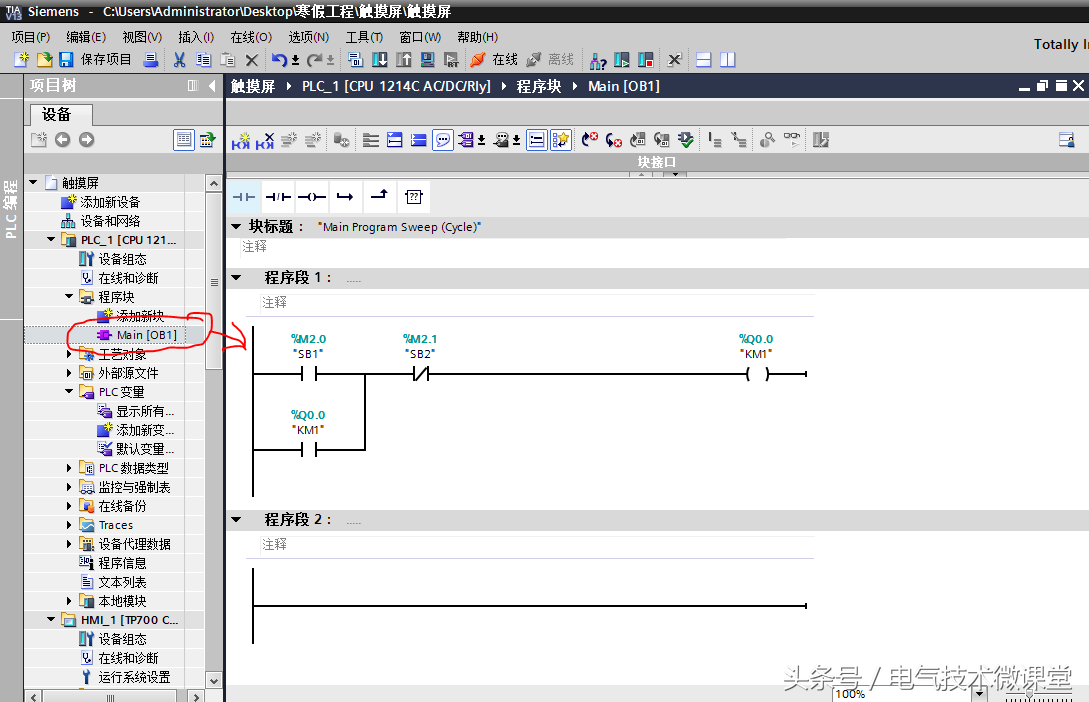Delete selection with the X toolbar icon
Viewport: 1089px width, 702px height.
pos(251,60)
